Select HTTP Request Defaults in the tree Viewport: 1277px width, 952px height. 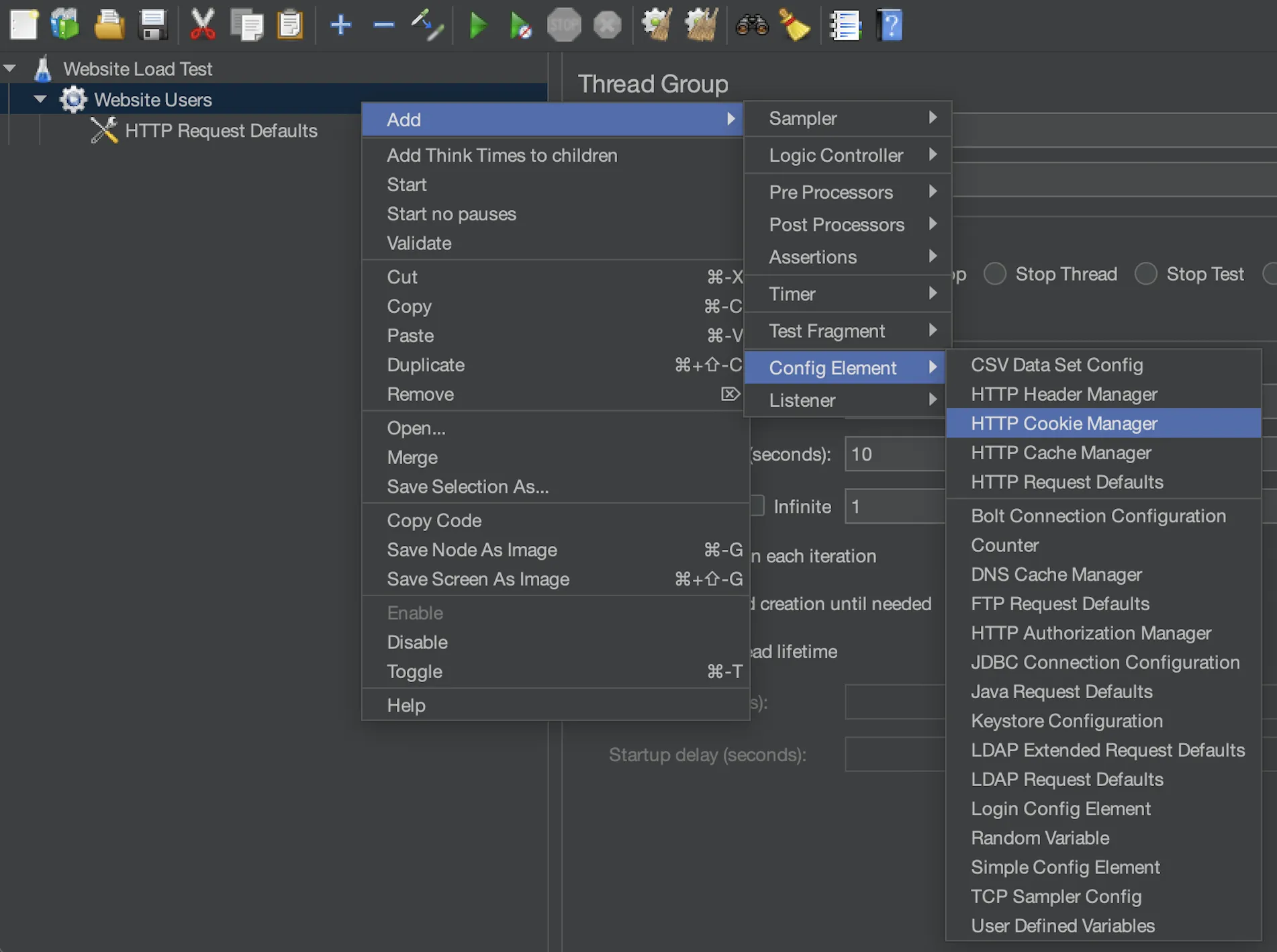pos(220,130)
